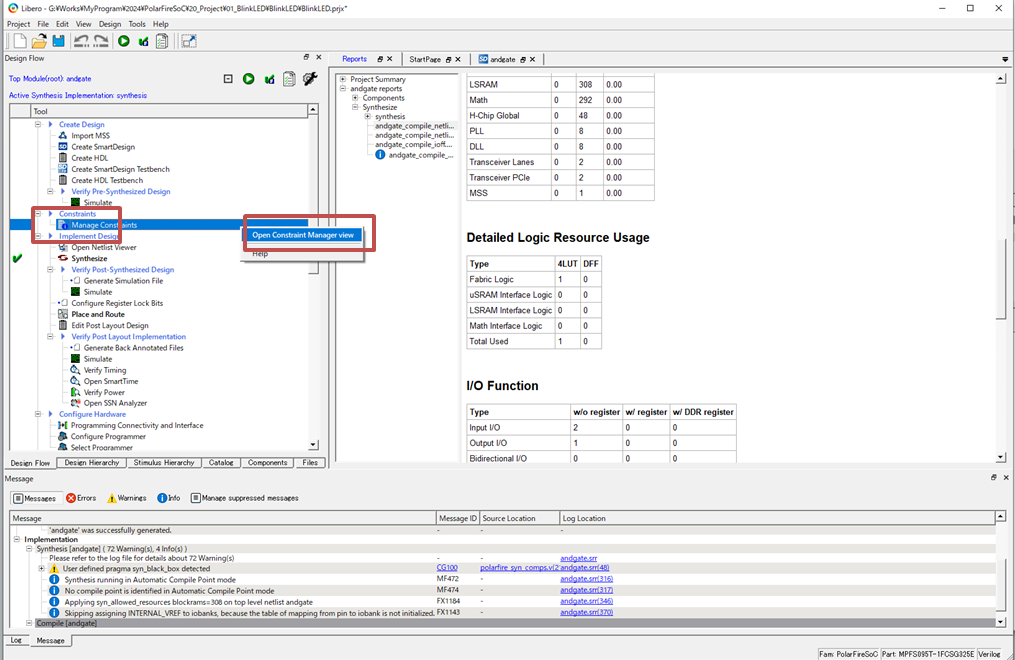1015x660 pixels.
Task: Click the Redo arrow in the toolbar
Action: [101, 41]
